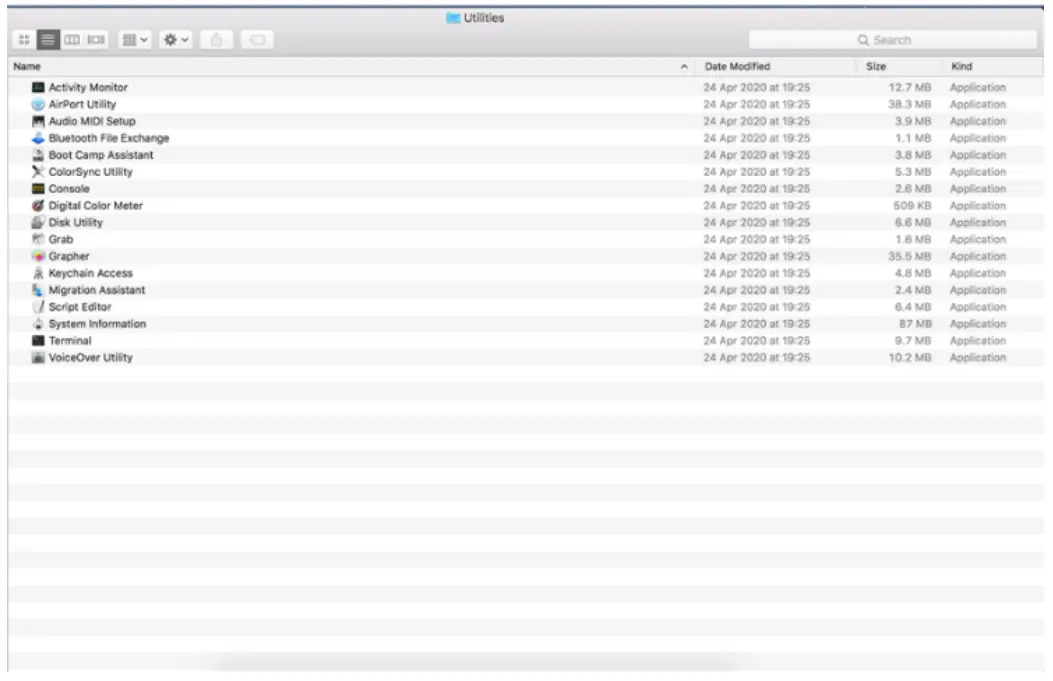
Task: Select Grab app icon
Action: click(38, 239)
